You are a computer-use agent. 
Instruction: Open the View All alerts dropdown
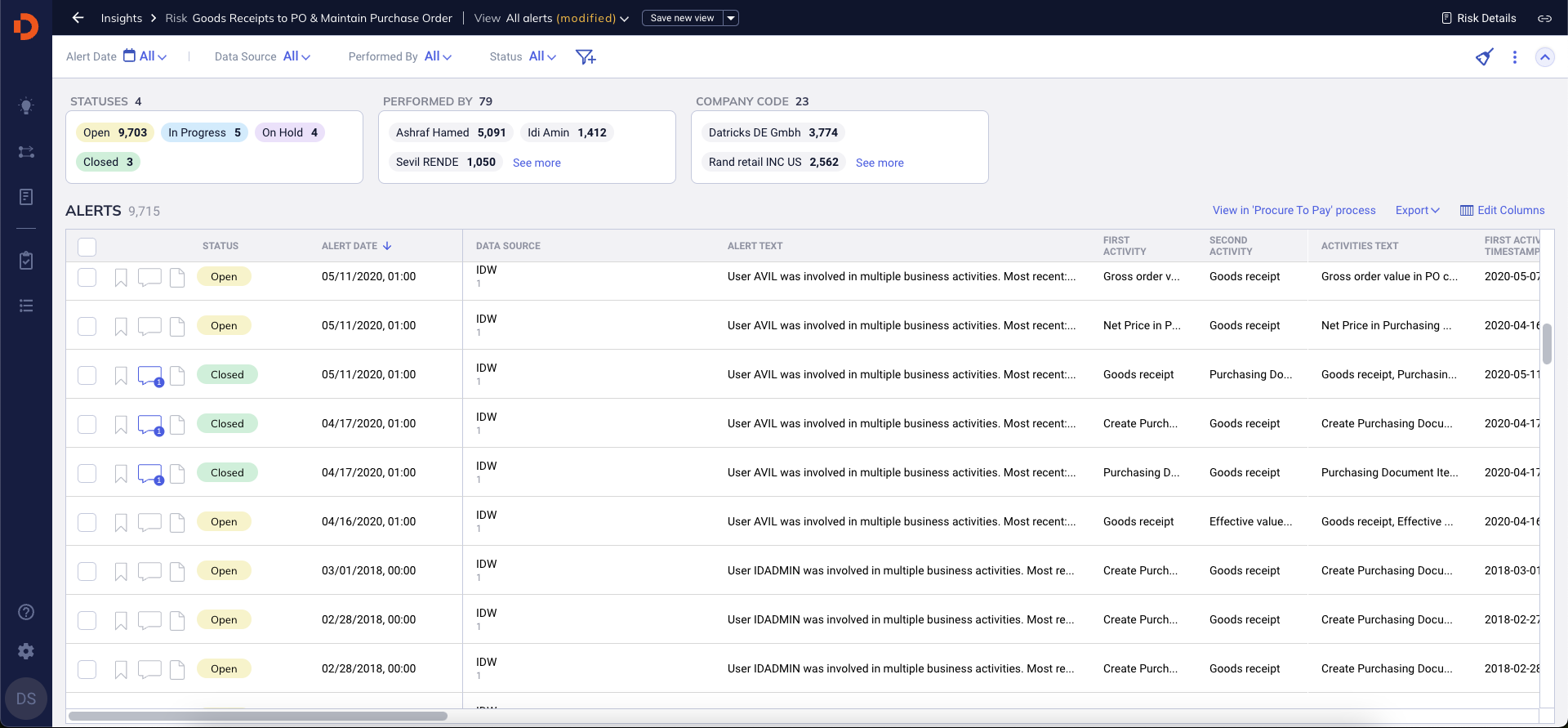pyautogui.click(x=567, y=18)
